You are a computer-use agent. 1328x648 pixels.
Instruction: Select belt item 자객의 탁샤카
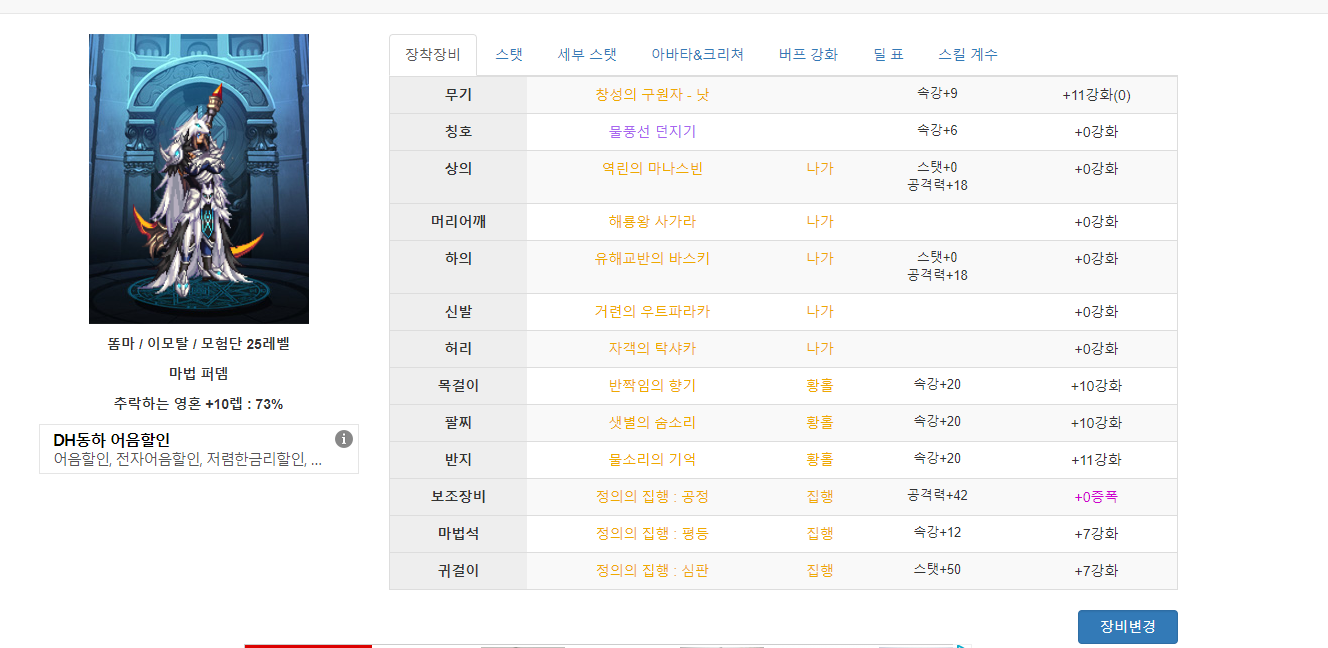652,349
